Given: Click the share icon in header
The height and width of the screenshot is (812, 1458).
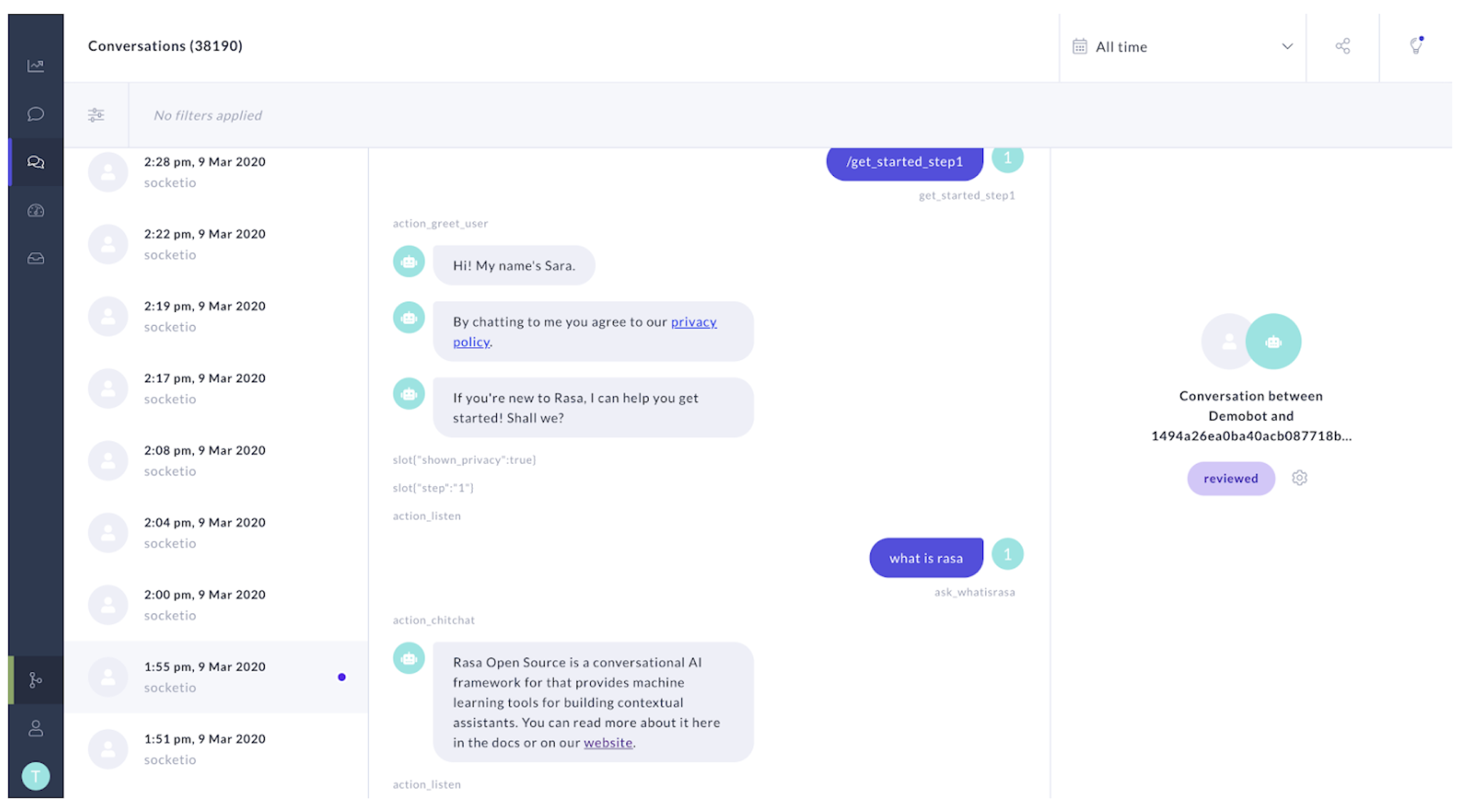Looking at the screenshot, I should coord(1342,46).
